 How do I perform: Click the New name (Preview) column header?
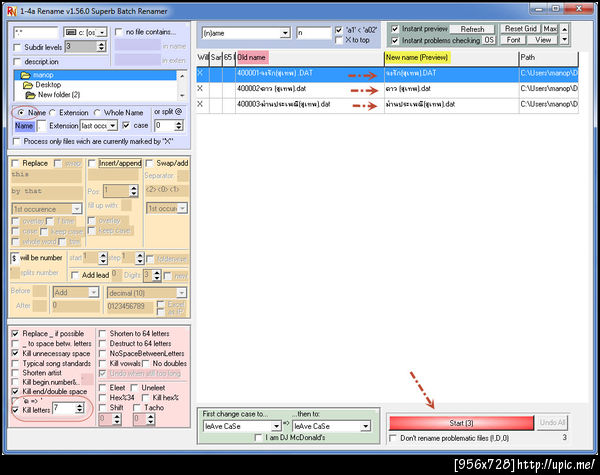pos(452,57)
